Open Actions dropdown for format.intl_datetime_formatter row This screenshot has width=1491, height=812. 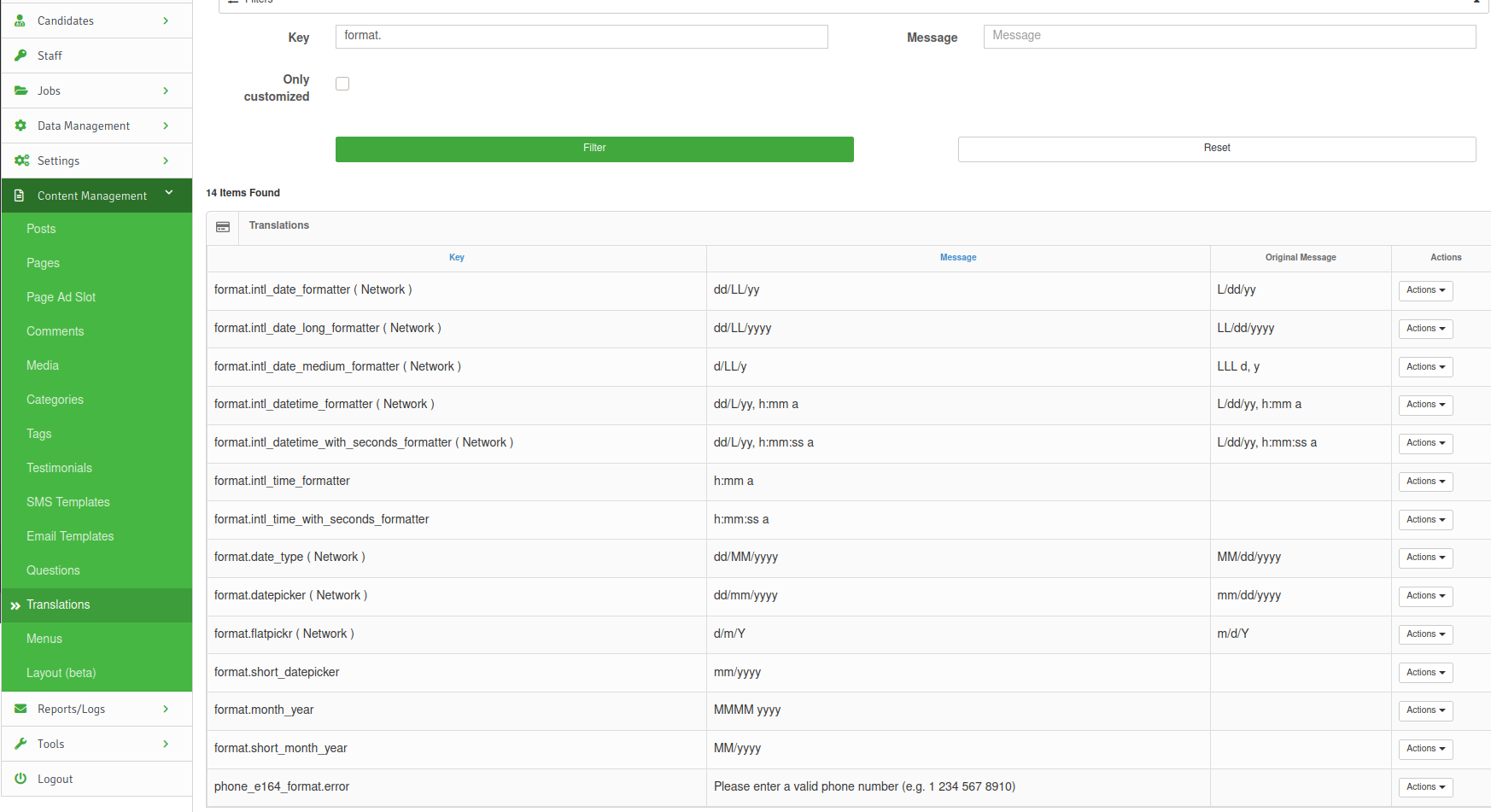[1425, 405]
